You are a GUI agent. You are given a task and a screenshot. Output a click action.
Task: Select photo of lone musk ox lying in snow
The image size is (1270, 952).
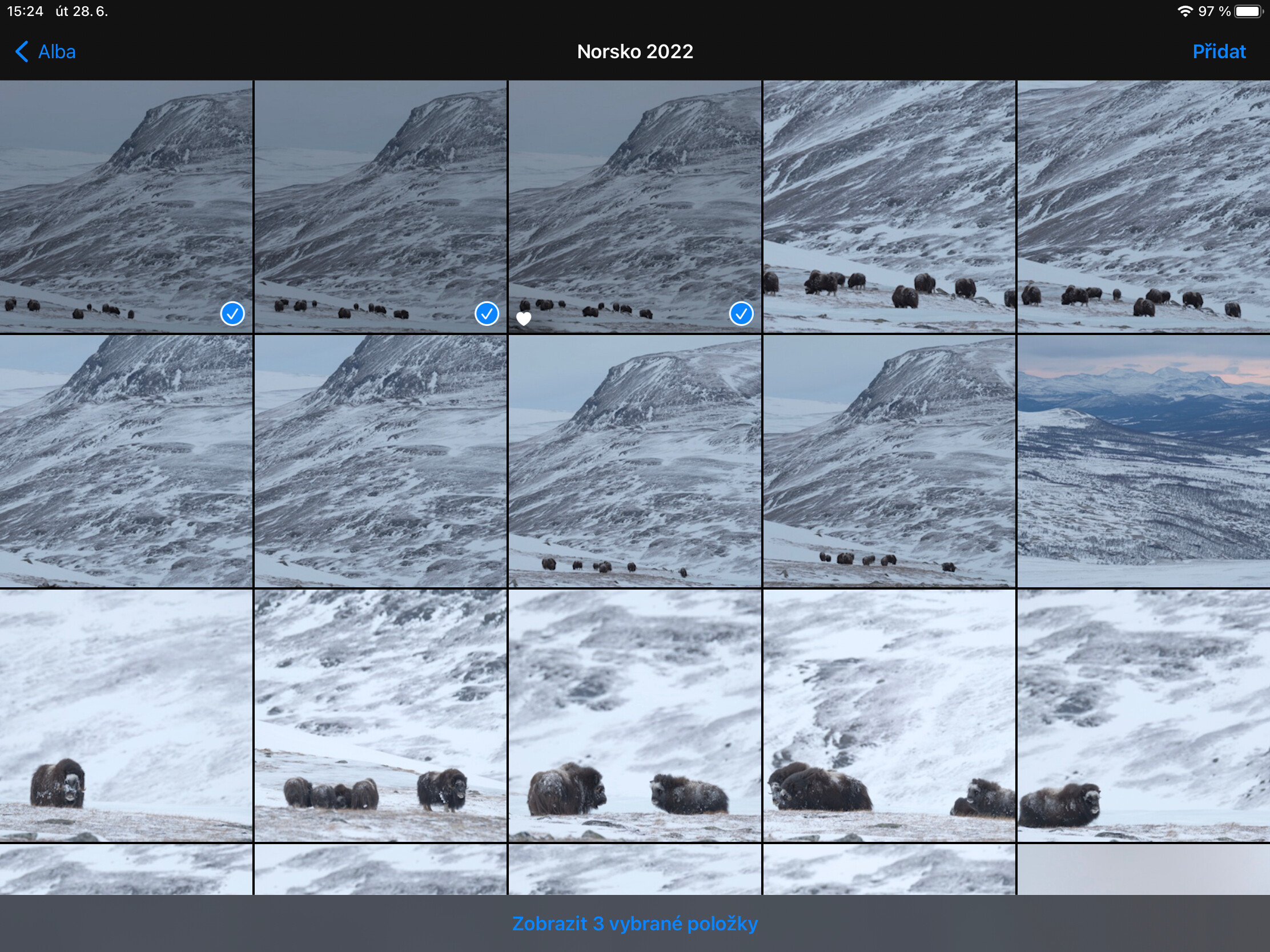1144,716
